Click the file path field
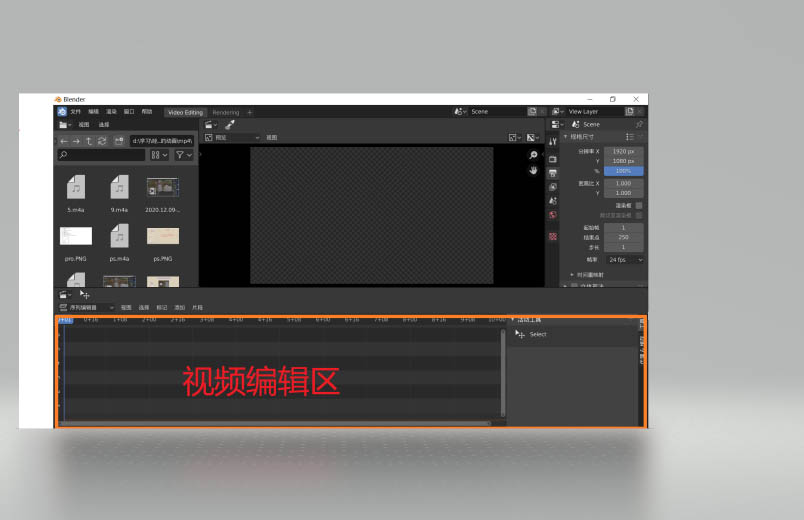 point(162,141)
